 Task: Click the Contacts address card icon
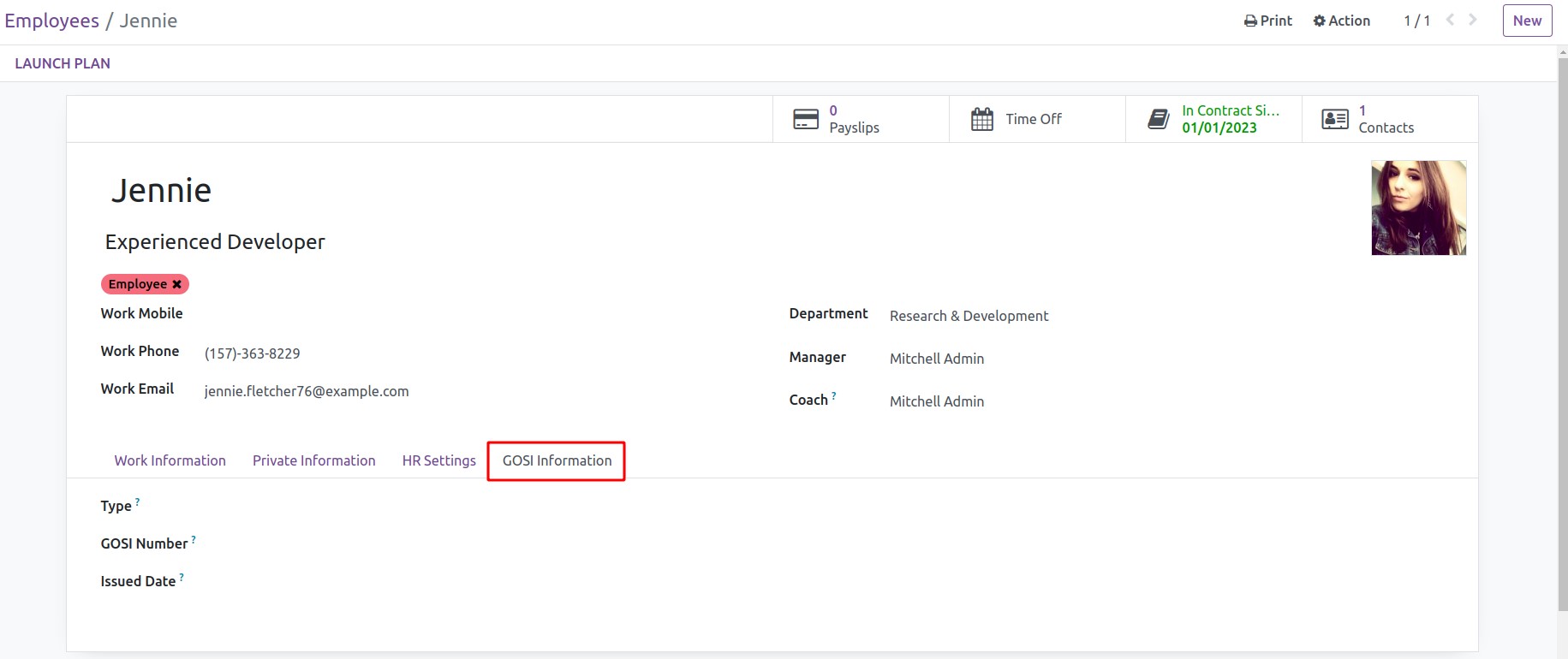click(1334, 119)
